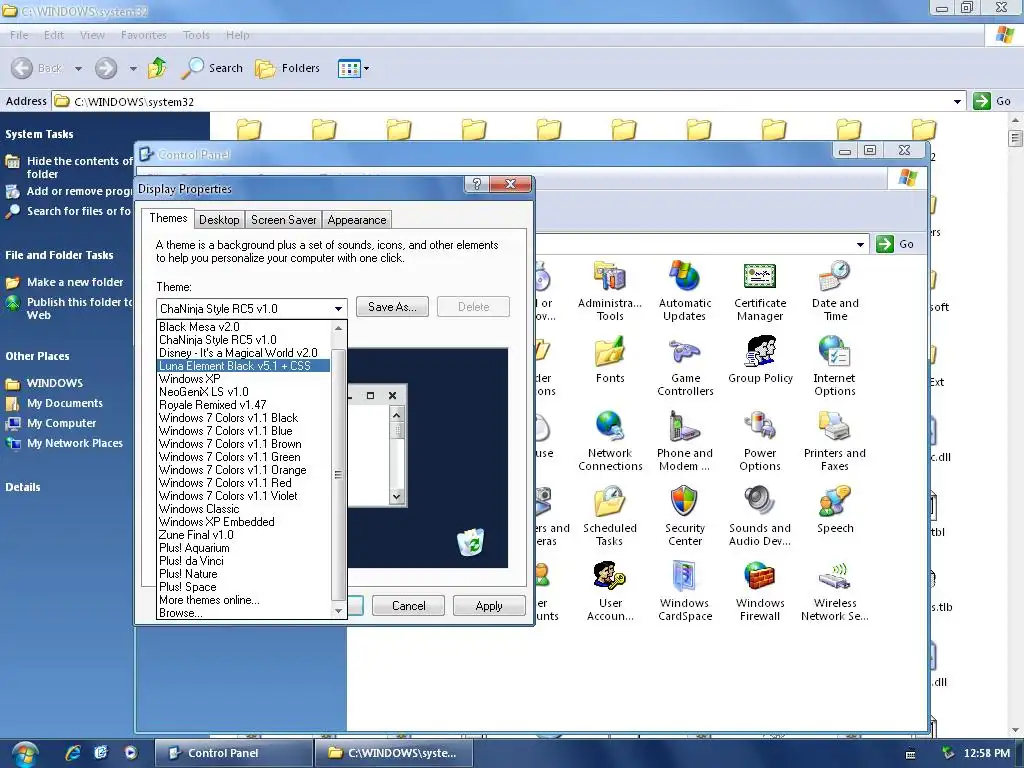Open Network Connections icon
The width and height of the screenshot is (1024, 768).
coord(610,441)
